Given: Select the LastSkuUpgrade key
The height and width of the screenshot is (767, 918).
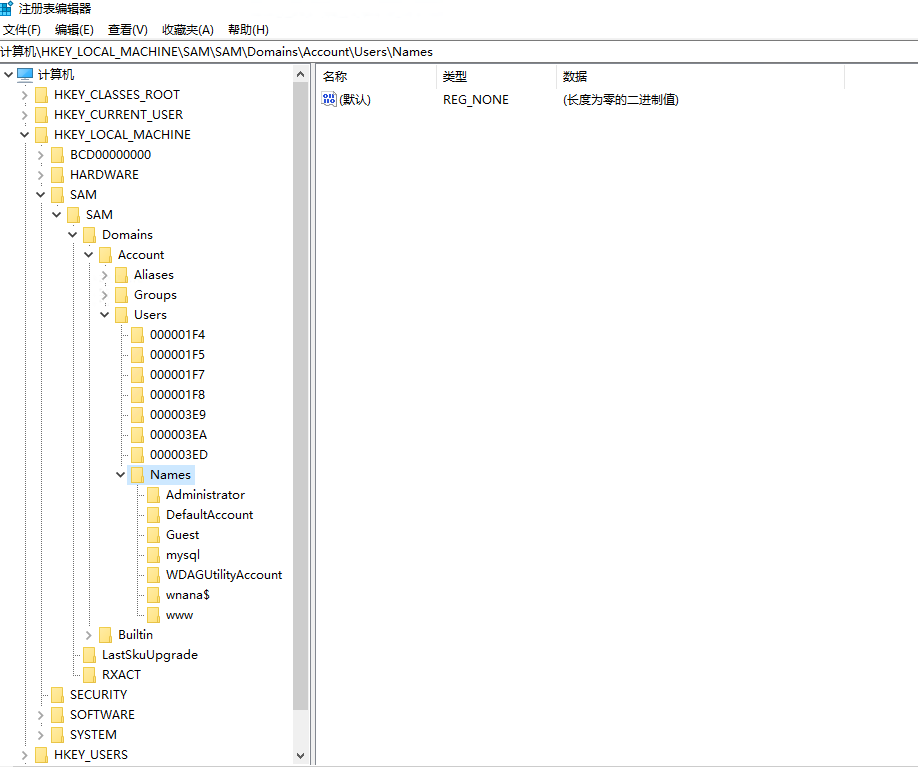Looking at the screenshot, I should click(x=150, y=655).
